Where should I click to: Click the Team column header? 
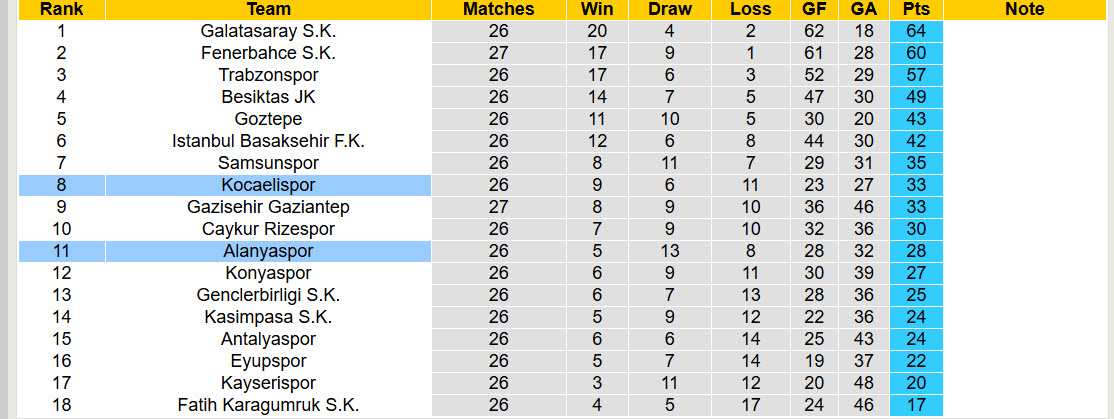coord(268,9)
